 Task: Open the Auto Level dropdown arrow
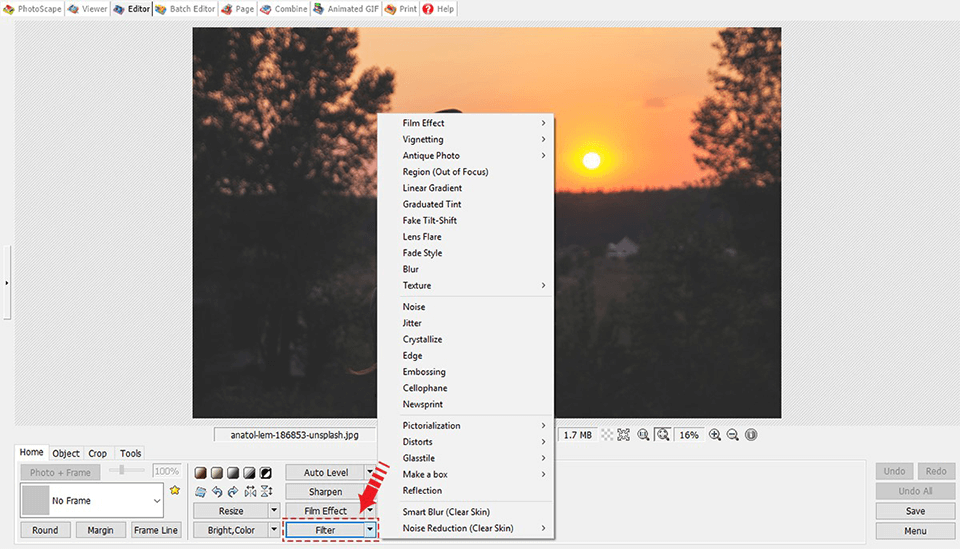coord(370,472)
